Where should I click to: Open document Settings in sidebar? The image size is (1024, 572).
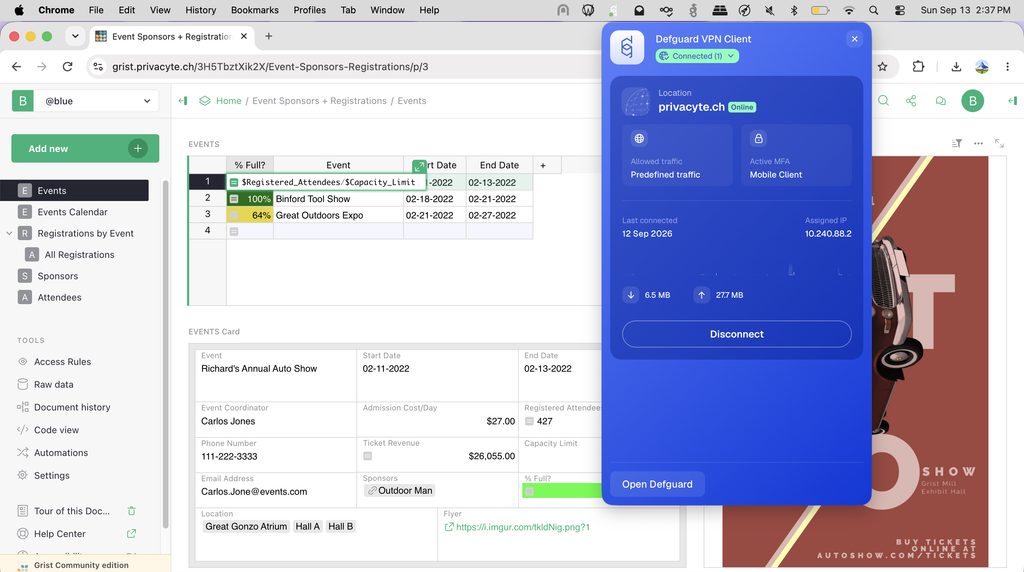pos(52,475)
